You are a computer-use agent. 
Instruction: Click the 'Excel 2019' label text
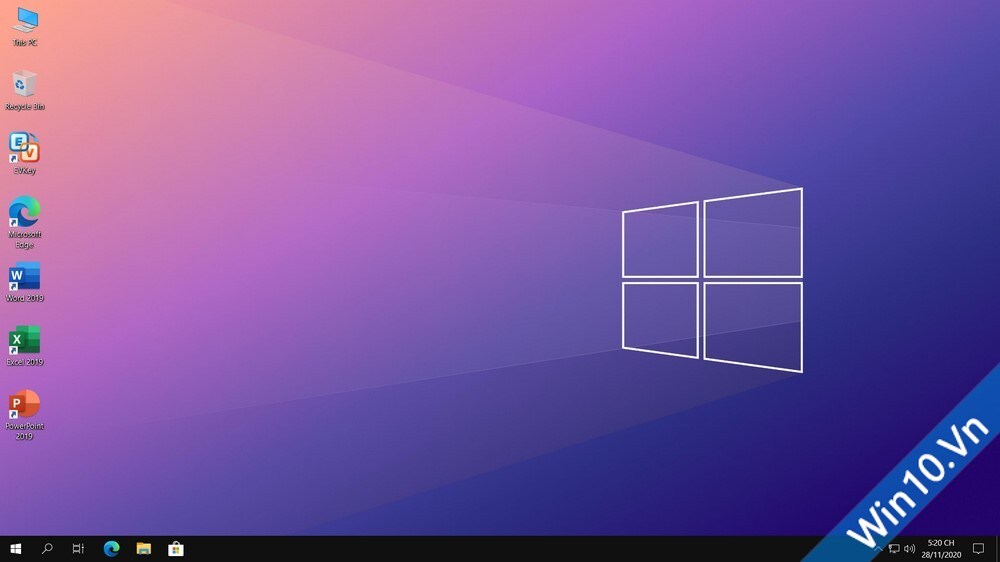click(x=25, y=362)
